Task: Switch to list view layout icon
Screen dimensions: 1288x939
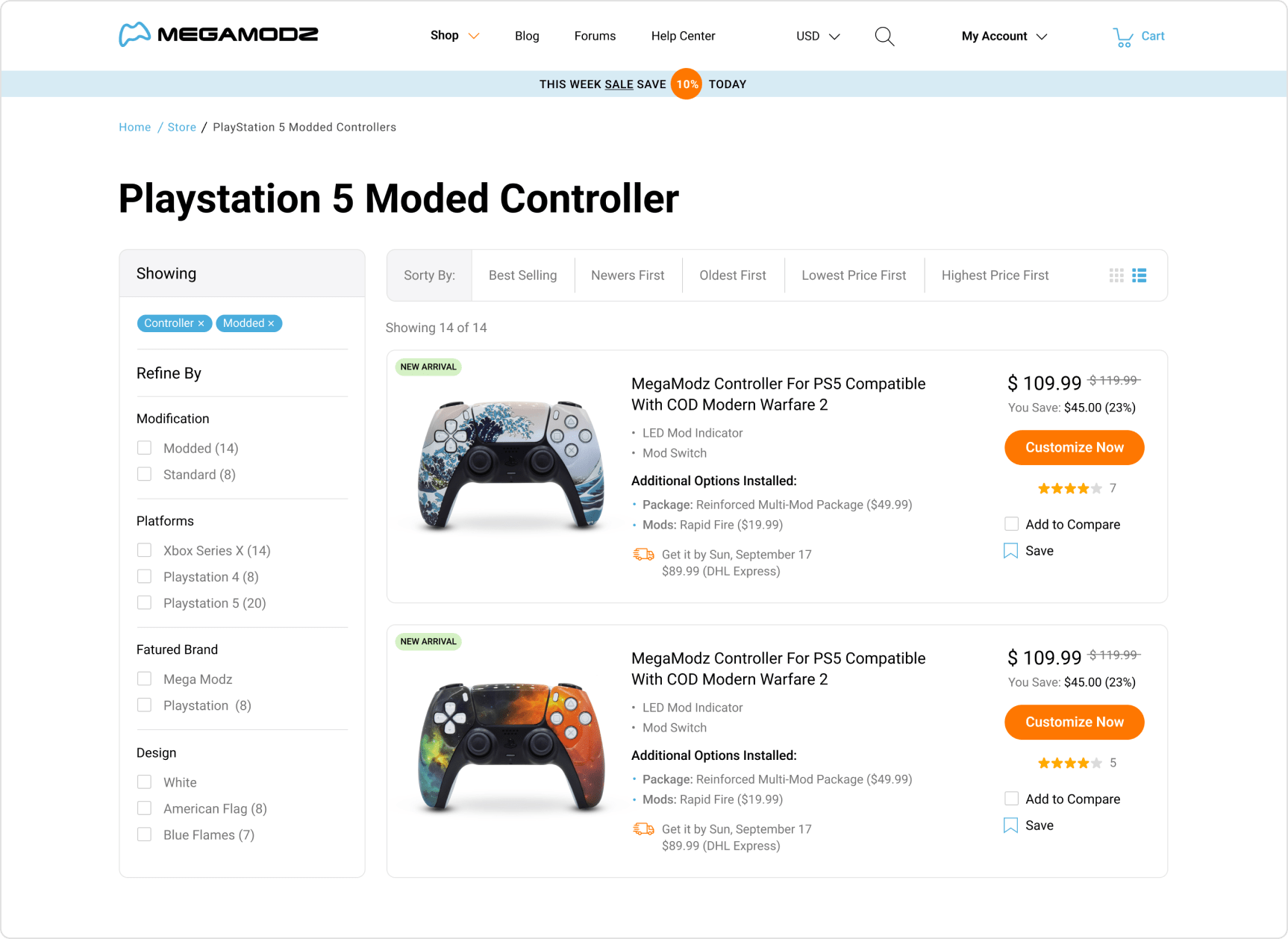Action: click(1139, 275)
